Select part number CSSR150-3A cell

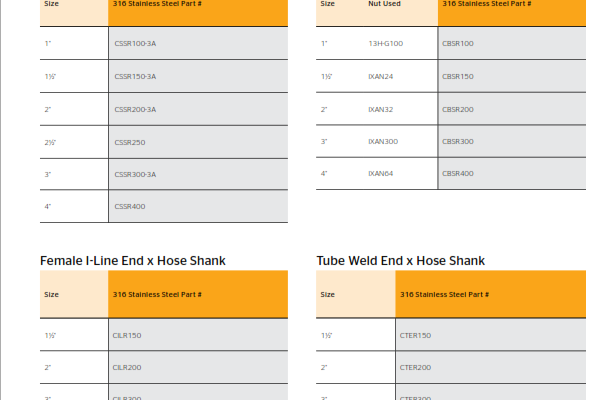point(135,76)
